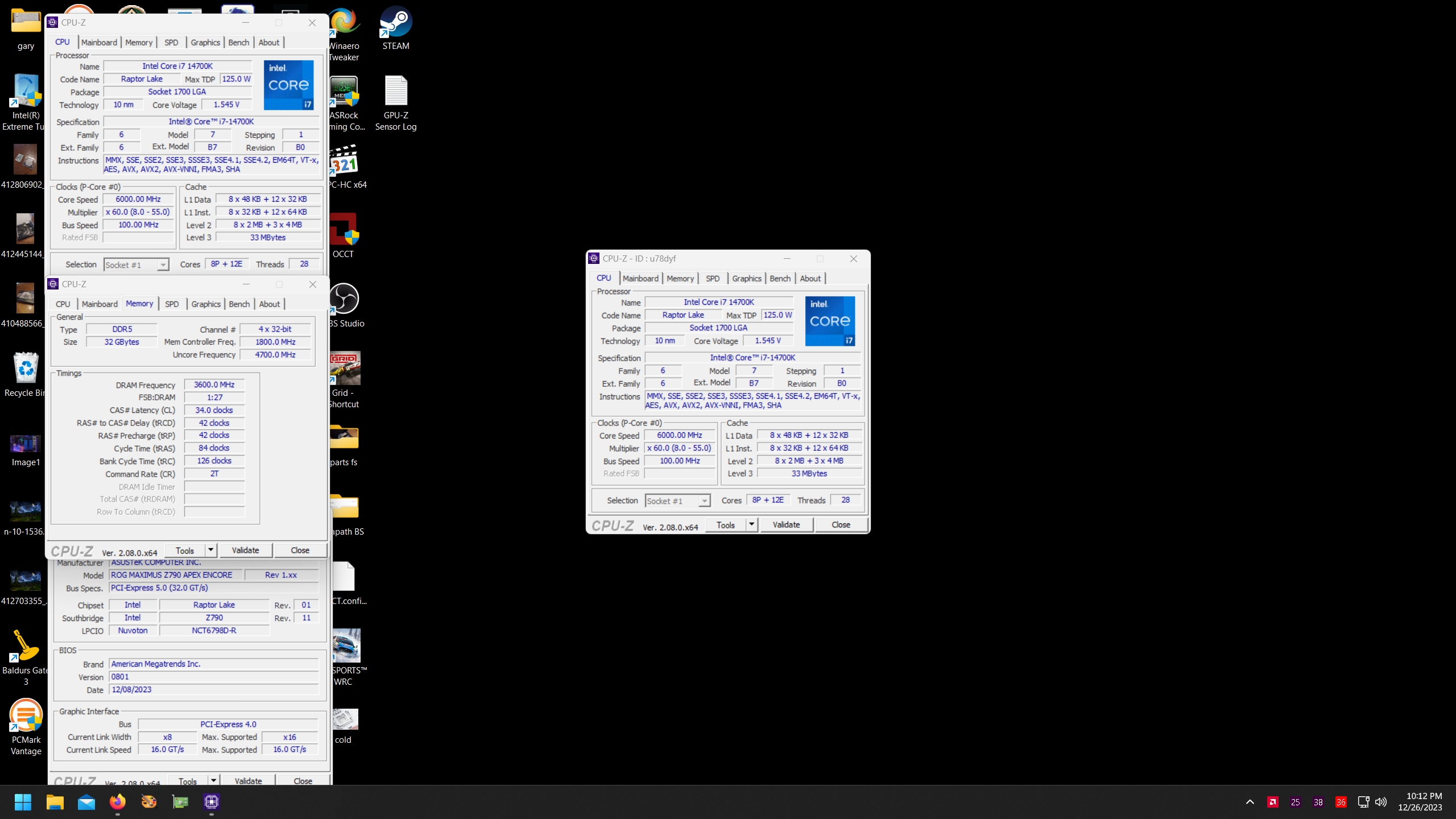Click ROG MAXIMUS Z790 APEX ENCORE model field
Viewport: 1456px width, 819px height.
click(176, 575)
